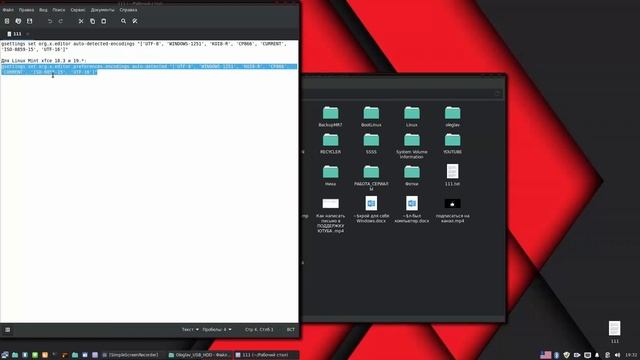Open the Справка menu
Viewport: 640px width, 360px height.
(128, 10)
